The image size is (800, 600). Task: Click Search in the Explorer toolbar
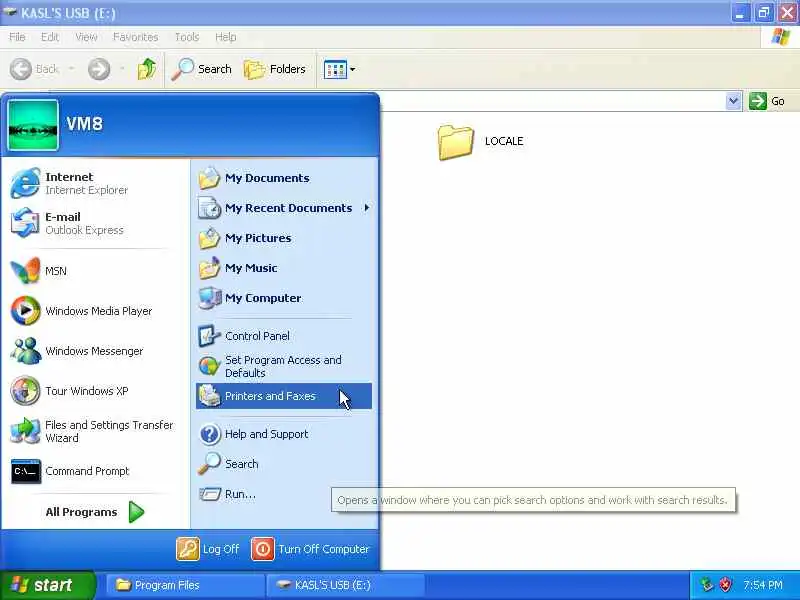click(202, 69)
